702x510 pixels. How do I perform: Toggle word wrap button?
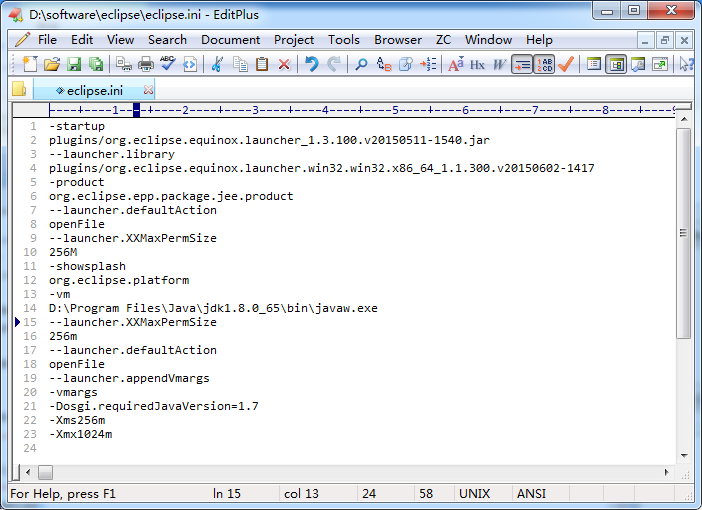[522, 64]
